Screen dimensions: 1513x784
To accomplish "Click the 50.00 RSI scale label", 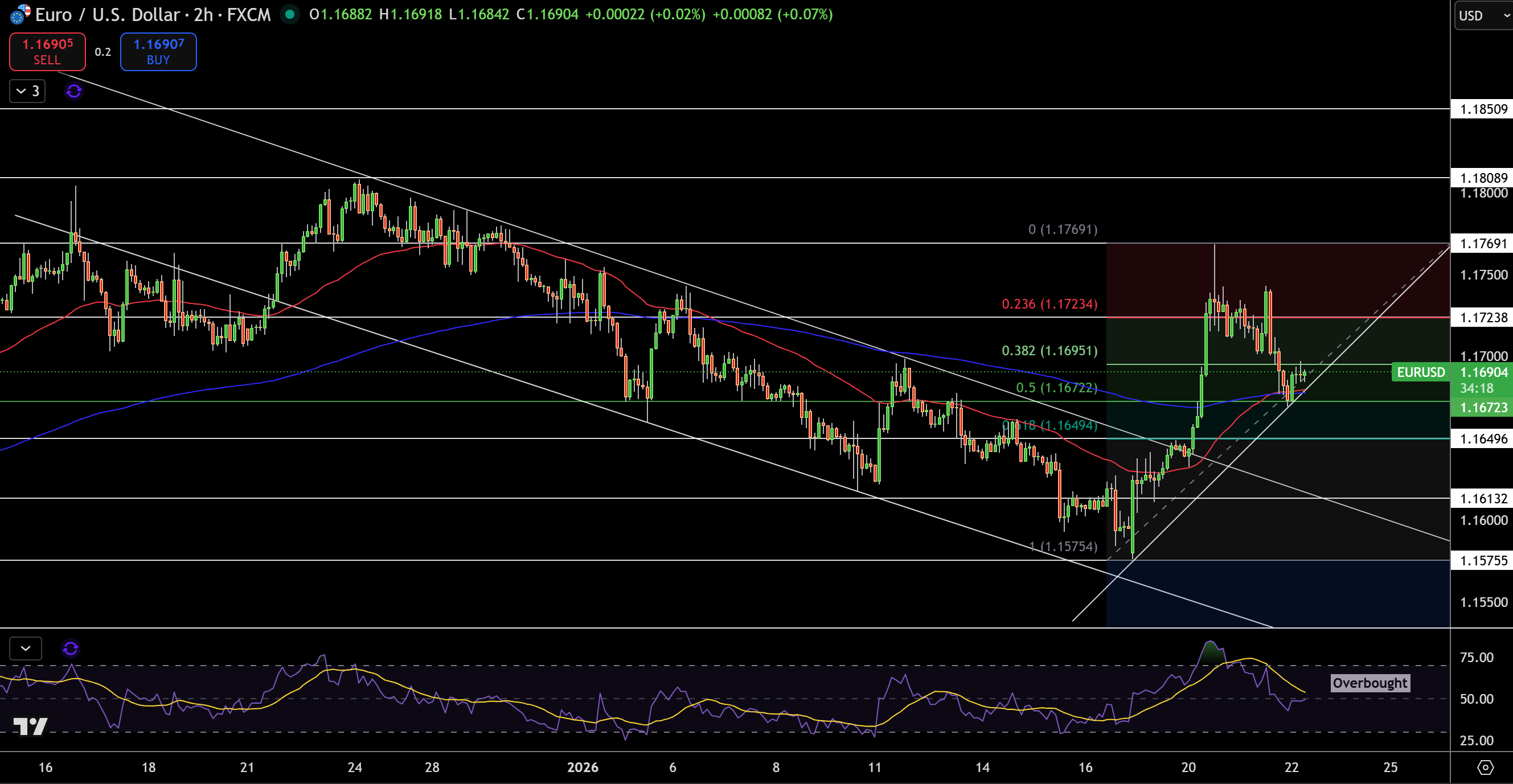I will tap(1477, 699).
